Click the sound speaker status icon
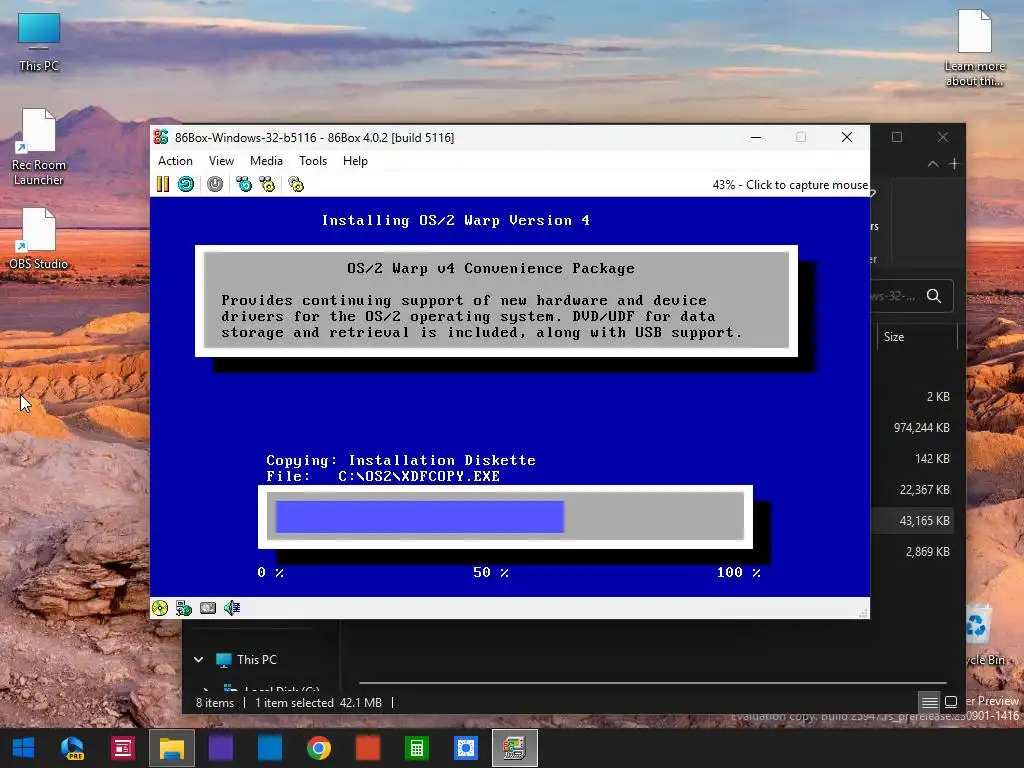The height and width of the screenshot is (768, 1024). pyautogui.click(x=232, y=609)
